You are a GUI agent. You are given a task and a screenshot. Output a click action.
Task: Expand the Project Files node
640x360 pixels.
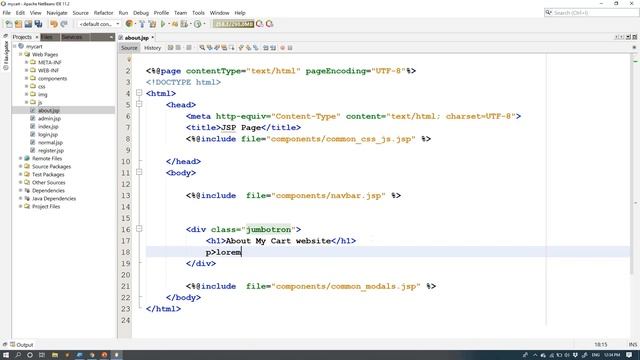[20, 207]
